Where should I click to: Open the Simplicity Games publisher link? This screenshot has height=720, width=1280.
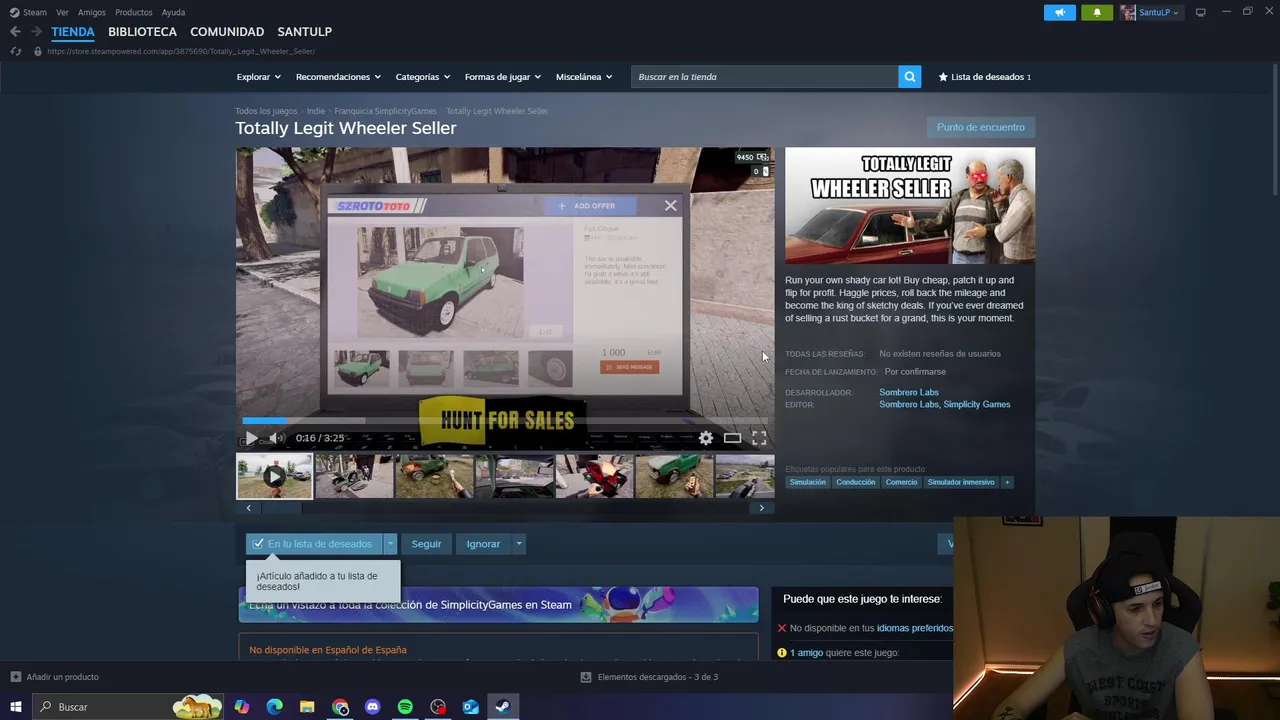(x=977, y=405)
